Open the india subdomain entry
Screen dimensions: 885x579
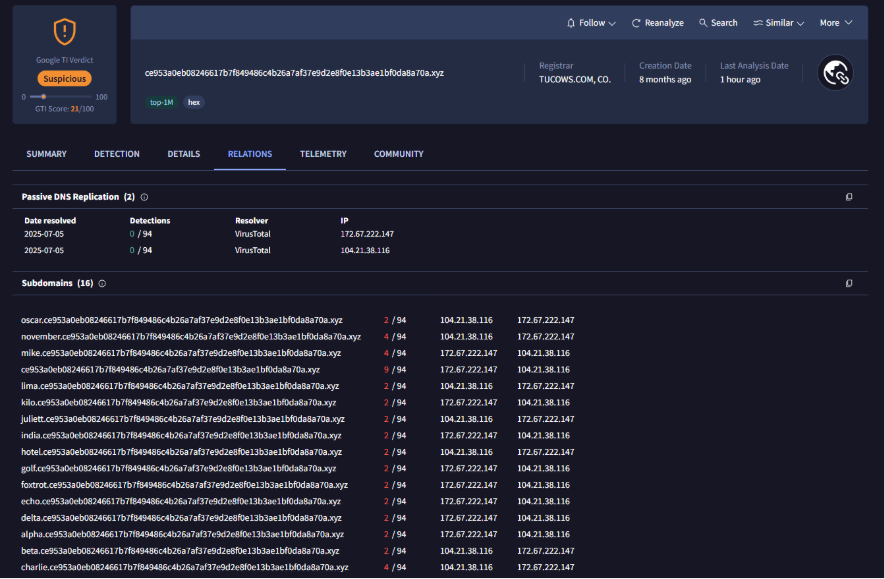tap(181, 435)
